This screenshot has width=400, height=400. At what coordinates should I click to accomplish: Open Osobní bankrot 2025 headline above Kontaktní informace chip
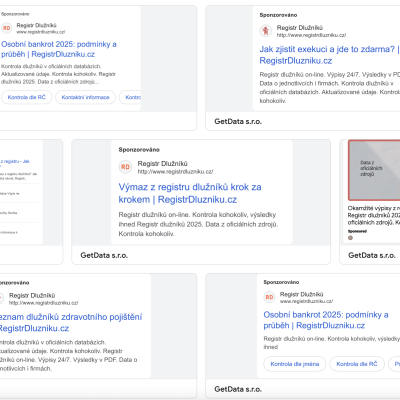click(59, 49)
